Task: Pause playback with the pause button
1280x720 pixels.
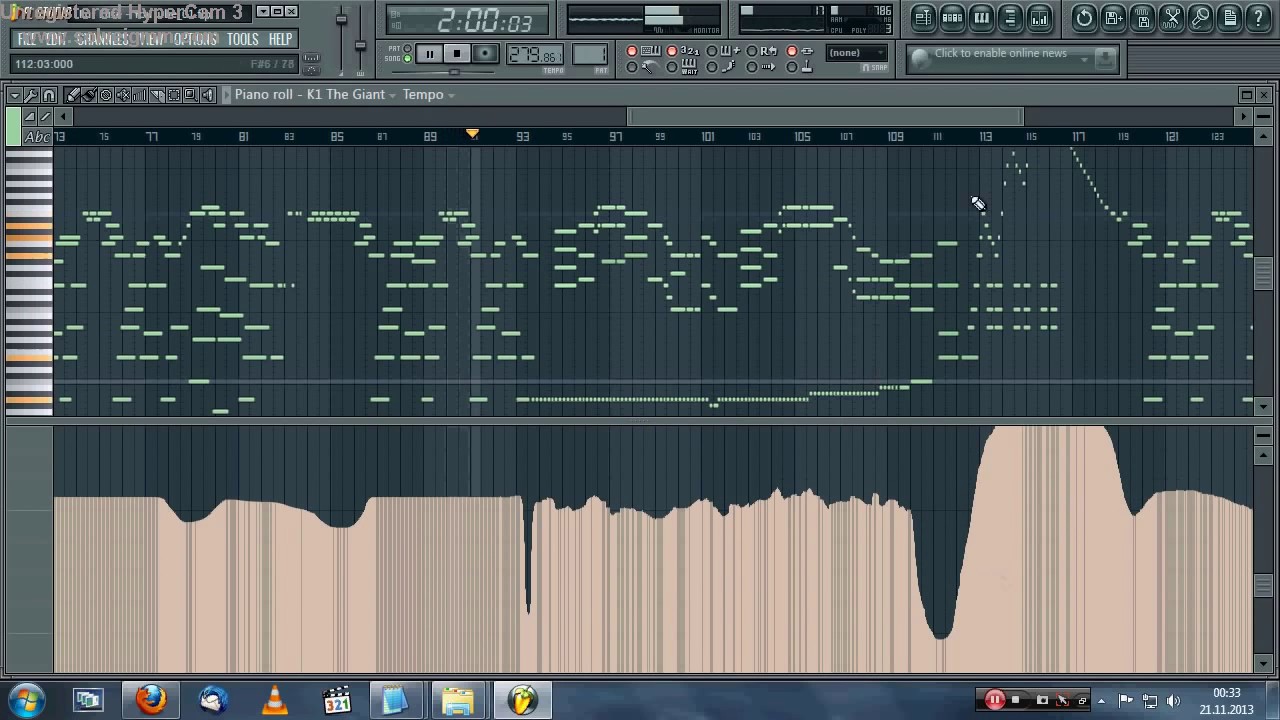Action: (x=429, y=54)
